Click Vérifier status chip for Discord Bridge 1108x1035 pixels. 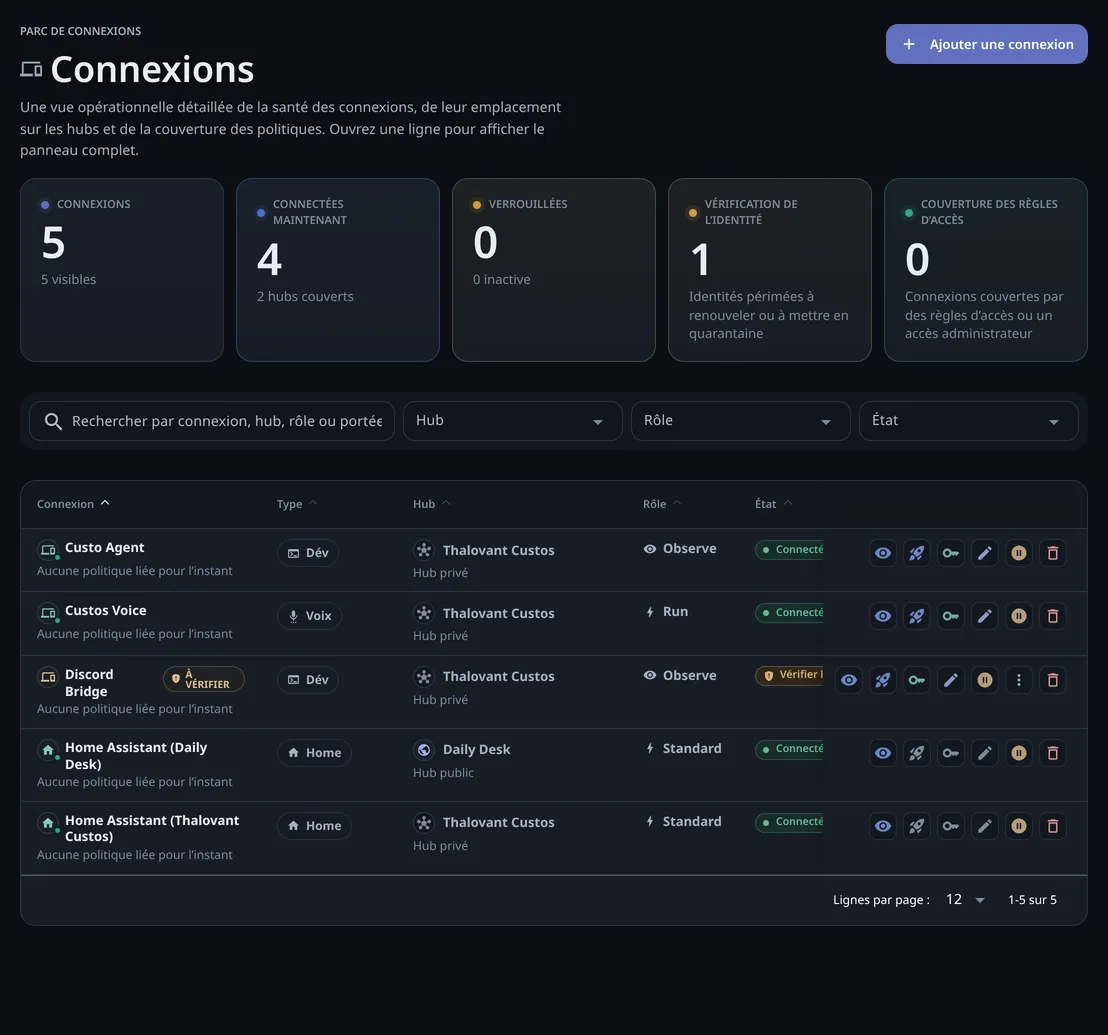pos(789,675)
